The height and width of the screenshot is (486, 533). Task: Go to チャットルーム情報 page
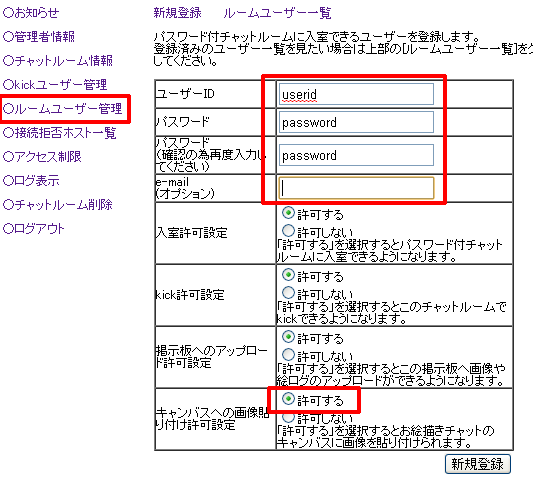click(x=58, y=61)
